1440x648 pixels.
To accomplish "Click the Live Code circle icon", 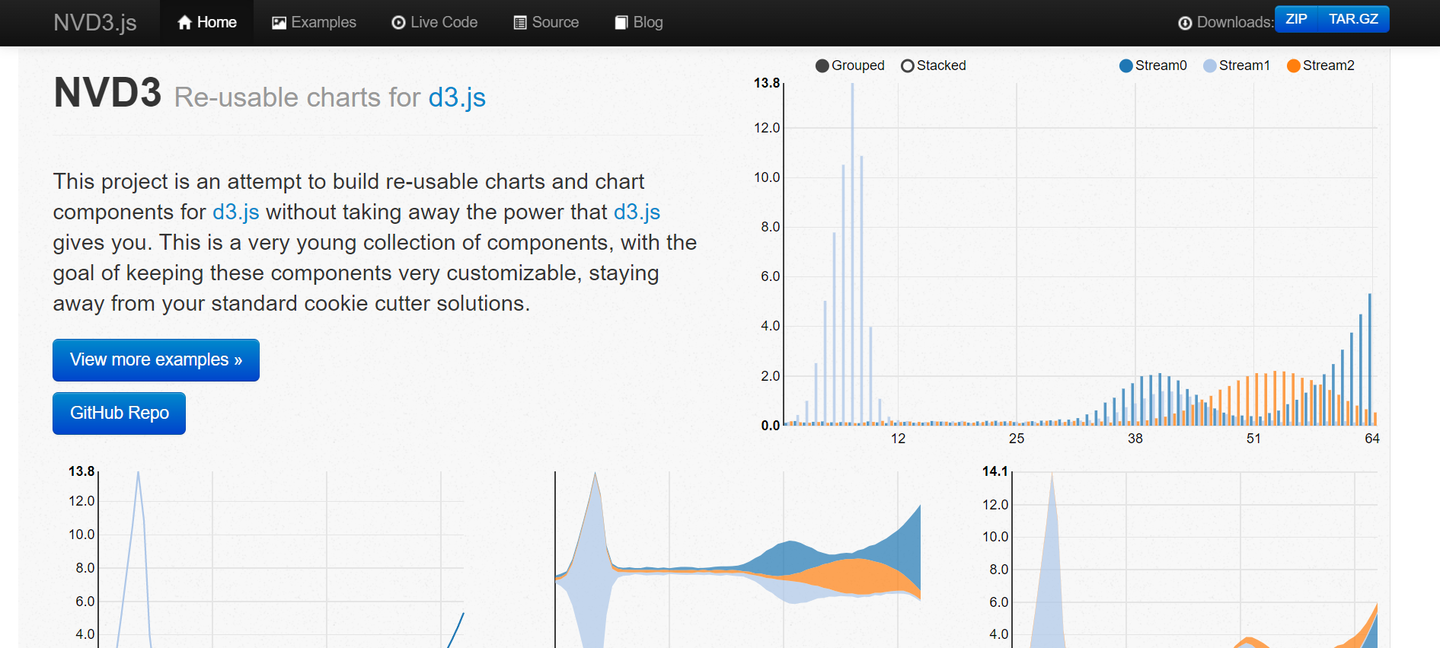I will [398, 23].
